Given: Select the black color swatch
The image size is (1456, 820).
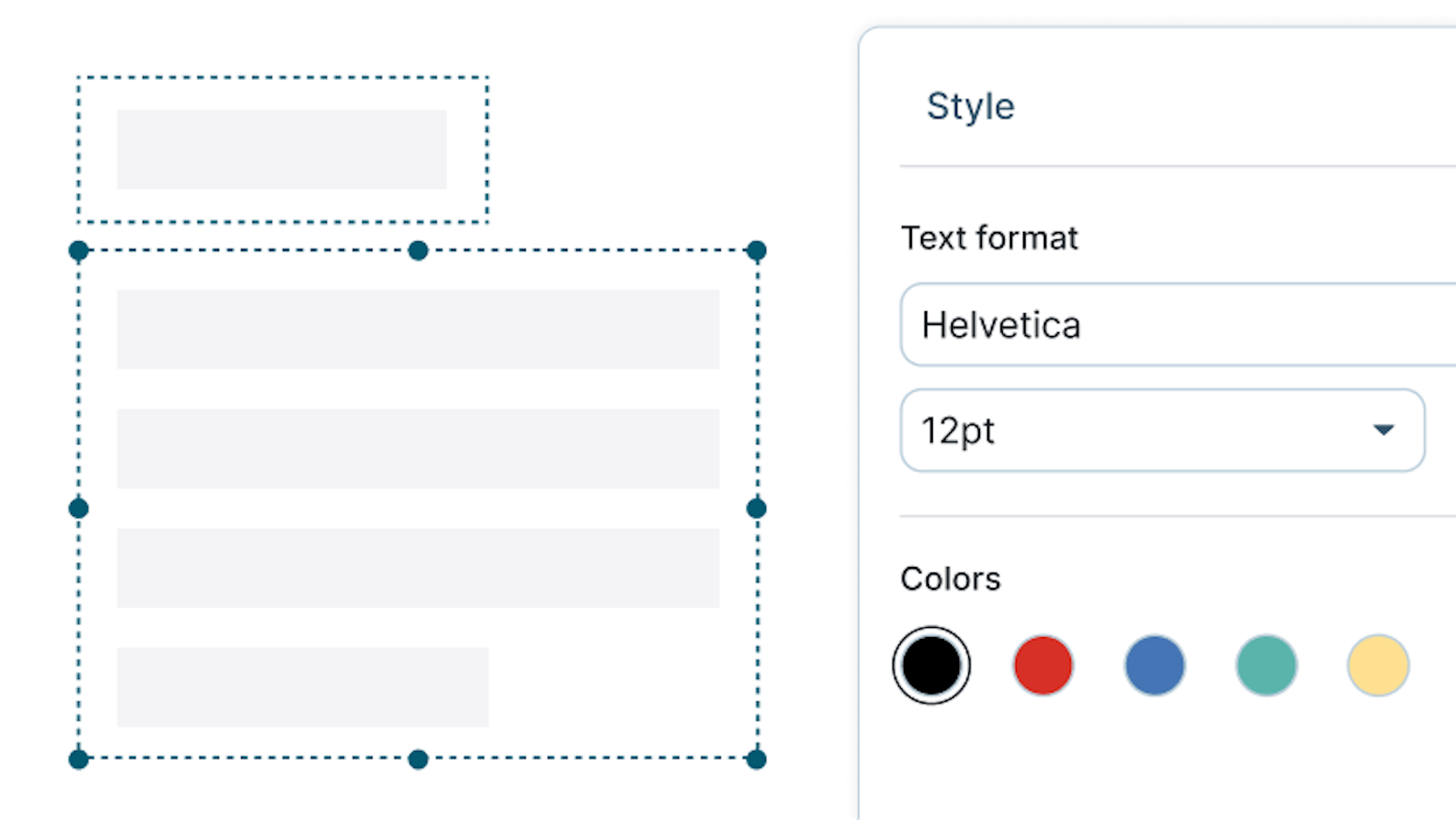Looking at the screenshot, I should 931,665.
